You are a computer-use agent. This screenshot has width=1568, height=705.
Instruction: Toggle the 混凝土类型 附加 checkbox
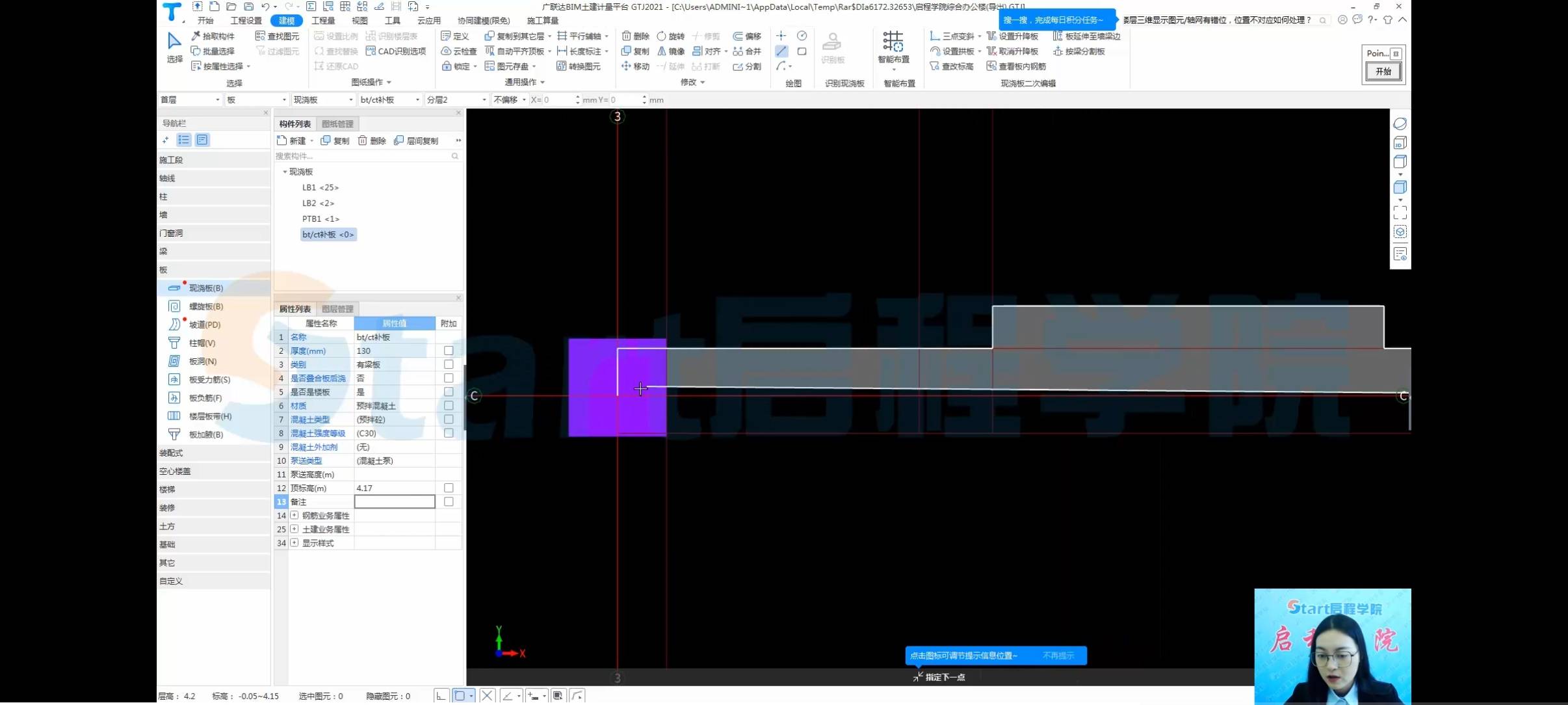[448, 419]
